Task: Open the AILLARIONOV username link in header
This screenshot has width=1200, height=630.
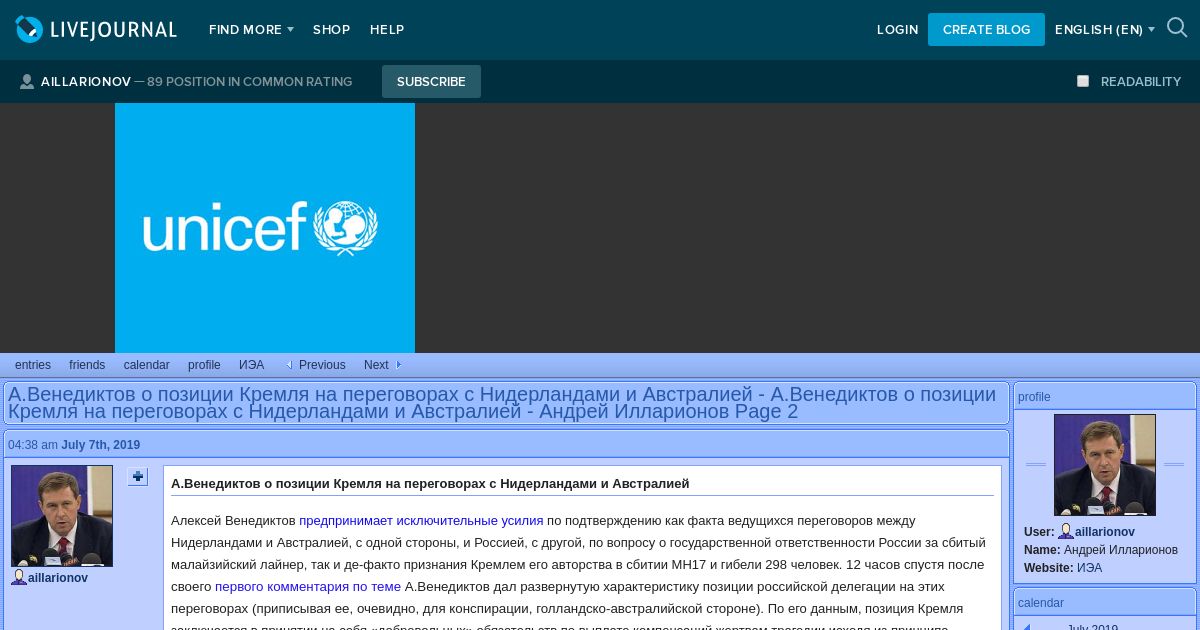Action: 86,82
